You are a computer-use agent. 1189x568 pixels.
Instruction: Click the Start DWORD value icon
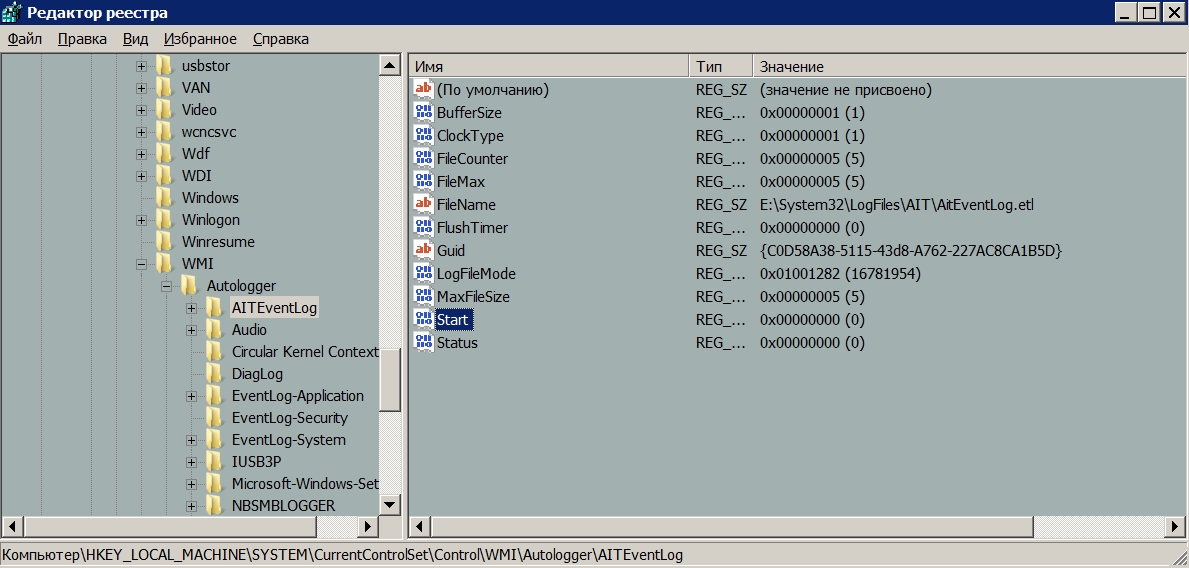tap(423, 319)
